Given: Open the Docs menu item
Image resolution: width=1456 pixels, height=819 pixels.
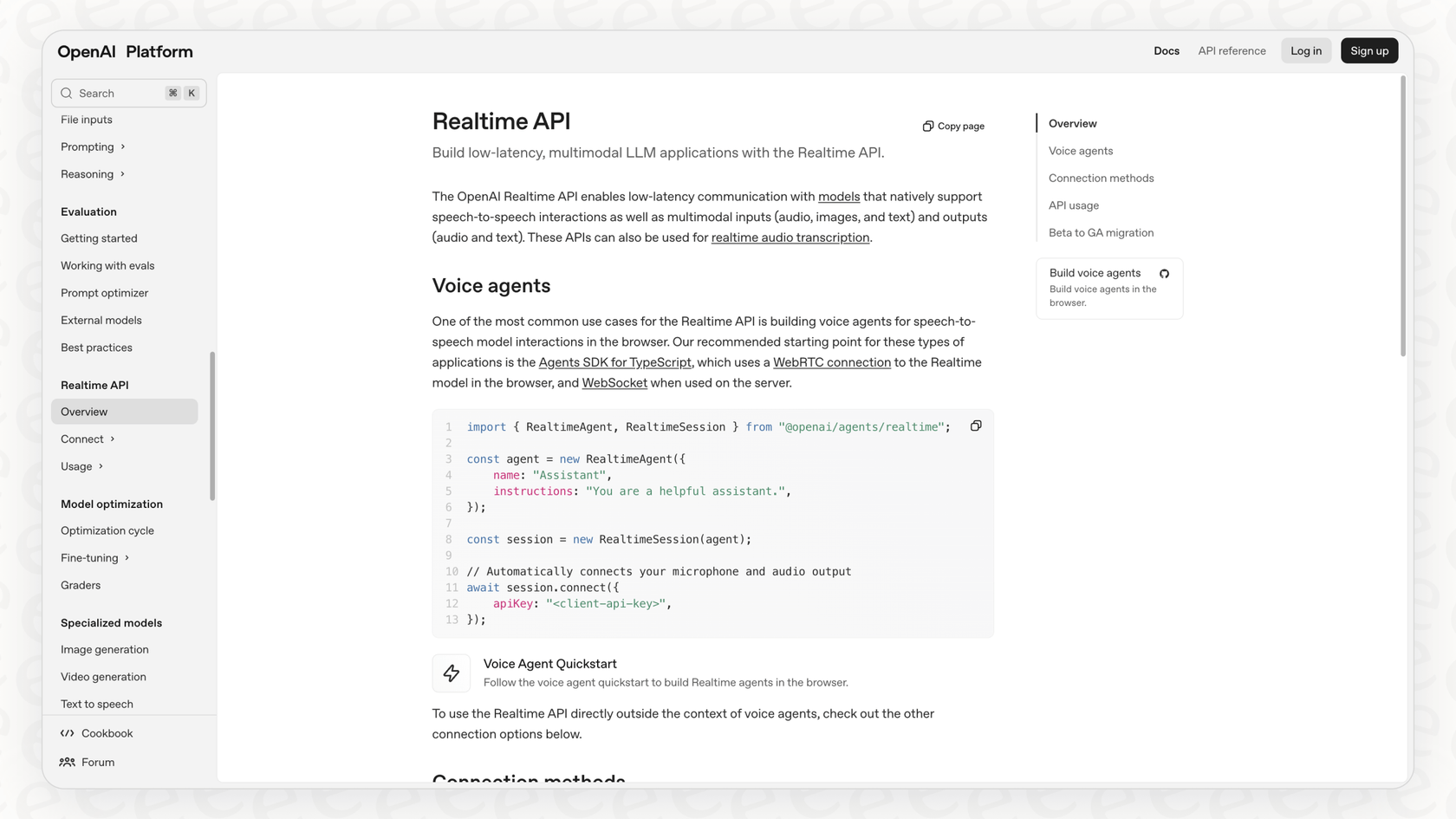Looking at the screenshot, I should (1166, 50).
